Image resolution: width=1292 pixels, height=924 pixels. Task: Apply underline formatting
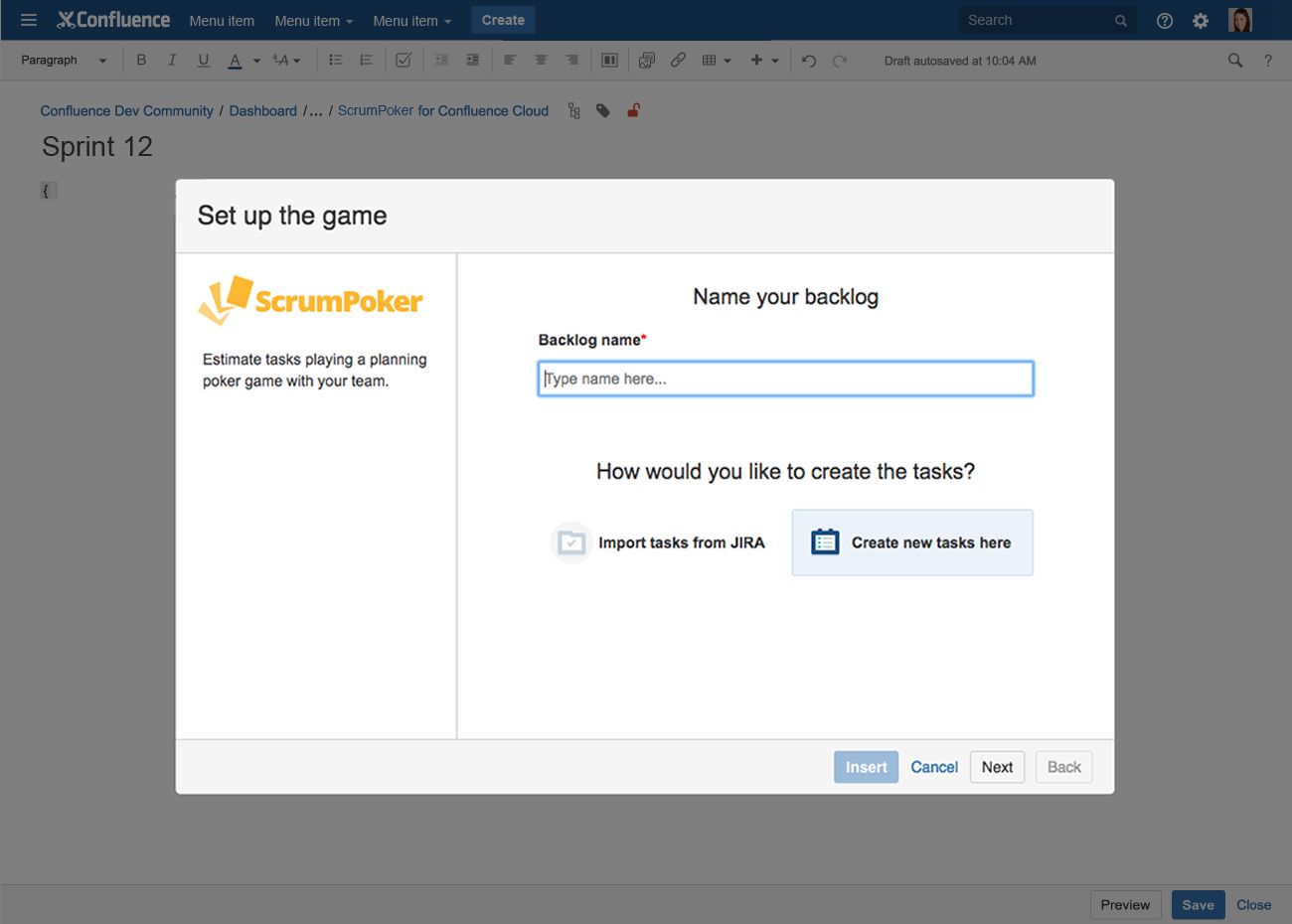point(204,61)
